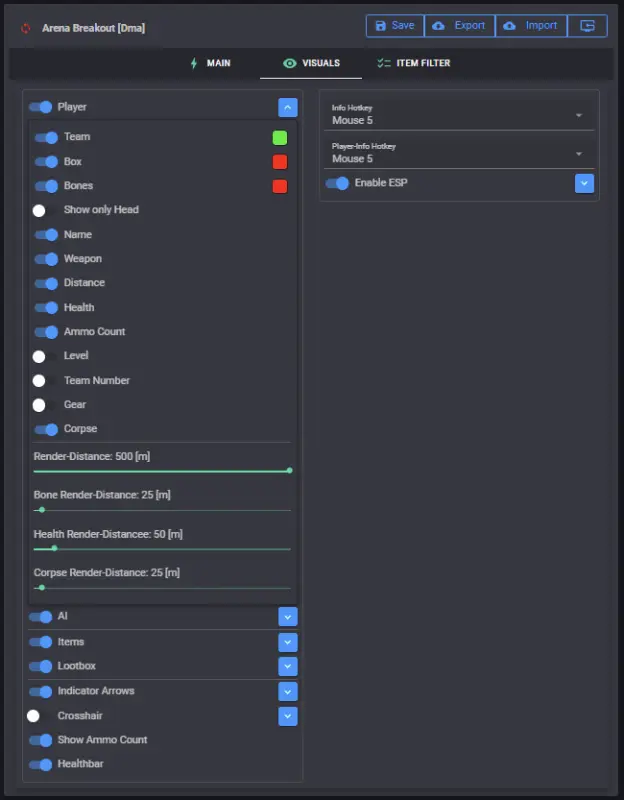The height and width of the screenshot is (800, 624).
Task: Open the Info Hotkey dropdown
Action: pos(459,115)
